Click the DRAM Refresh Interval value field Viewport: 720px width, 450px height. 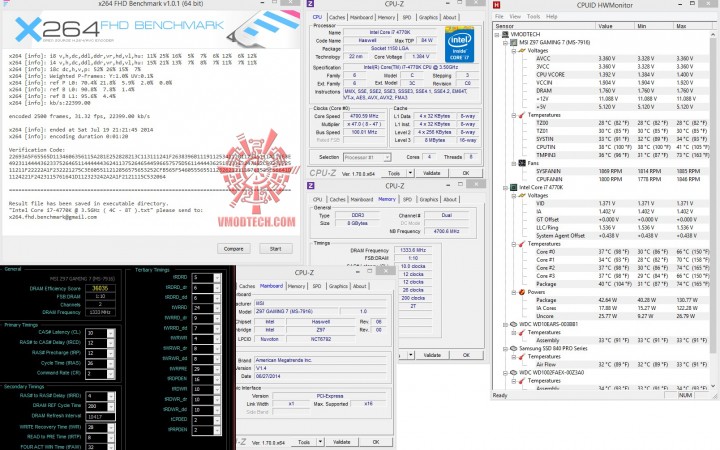[x=101, y=416]
